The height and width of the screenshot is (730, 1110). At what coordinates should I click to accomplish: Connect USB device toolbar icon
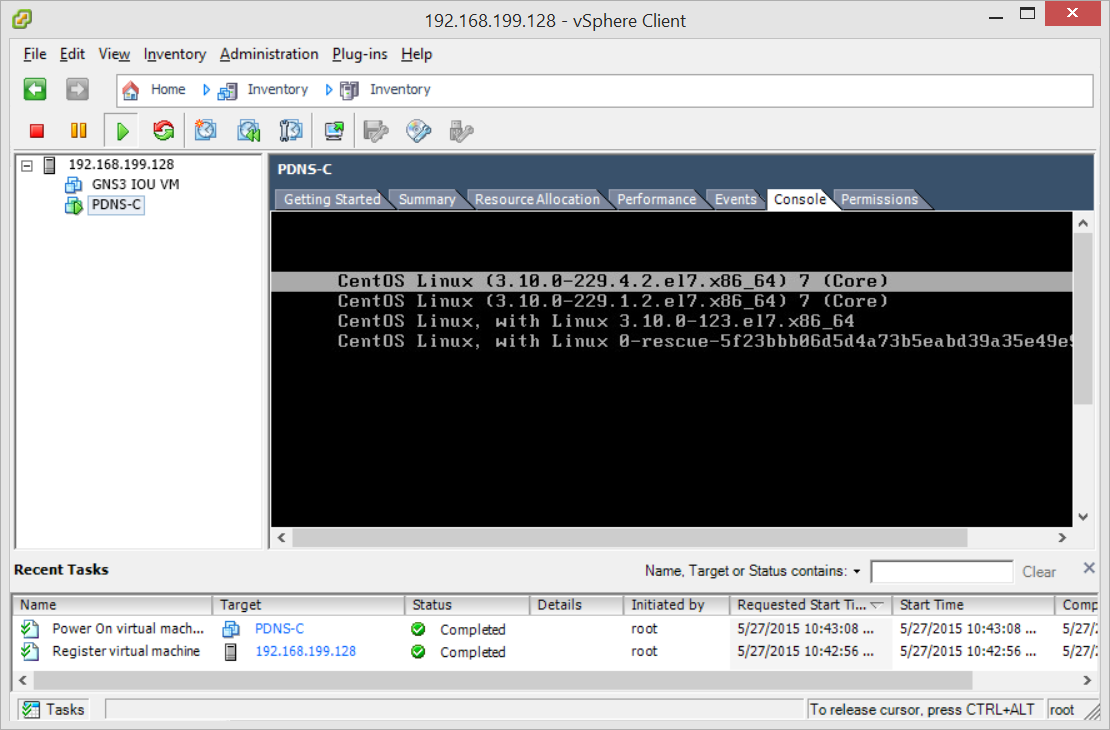pyautogui.click(x=461, y=131)
